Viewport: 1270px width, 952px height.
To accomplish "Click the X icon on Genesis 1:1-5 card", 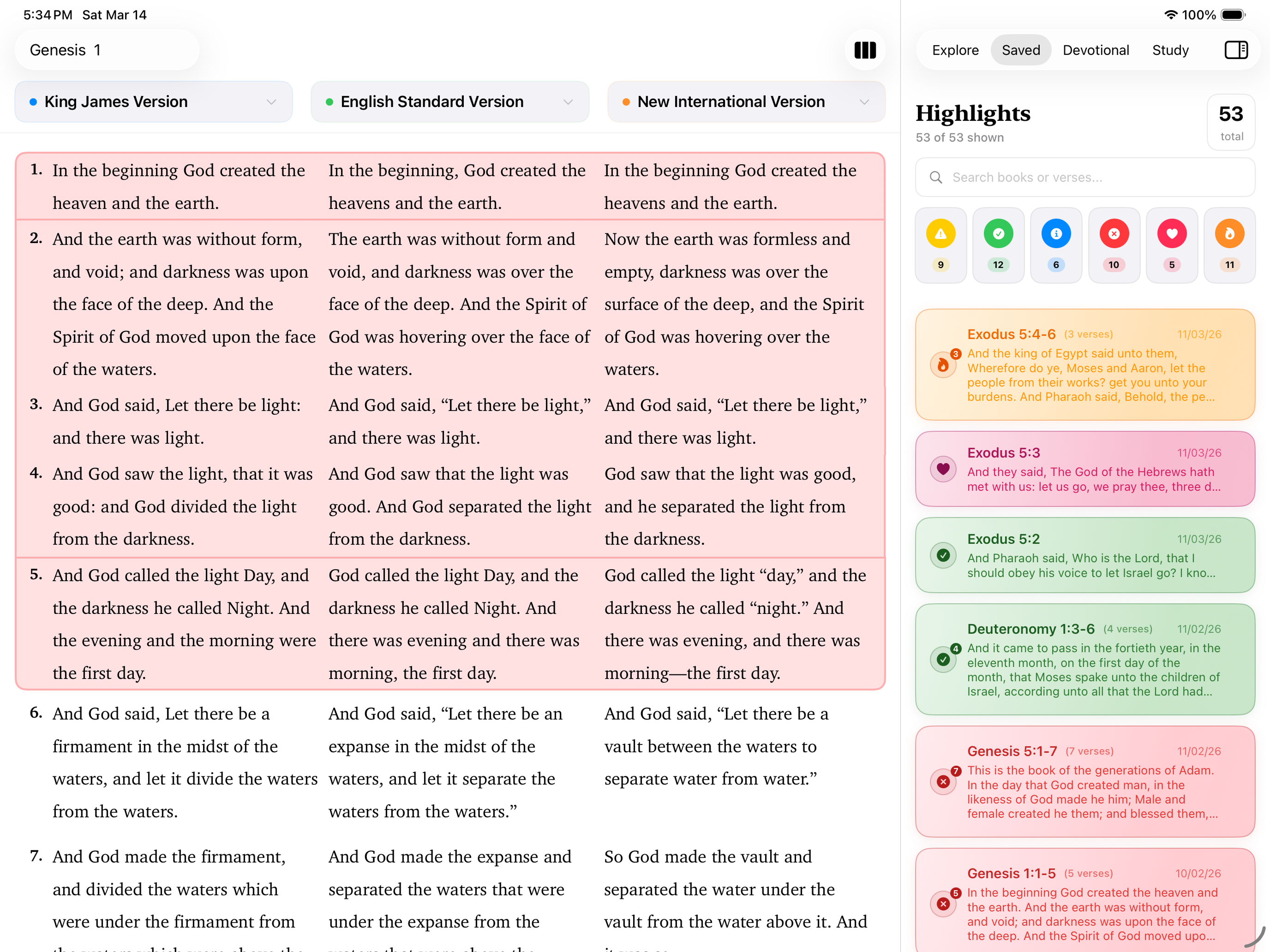I will [x=943, y=904].
